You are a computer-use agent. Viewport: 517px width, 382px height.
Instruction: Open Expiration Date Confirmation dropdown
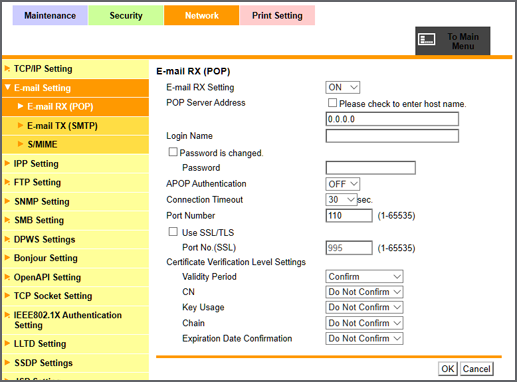tap(364, 338)
